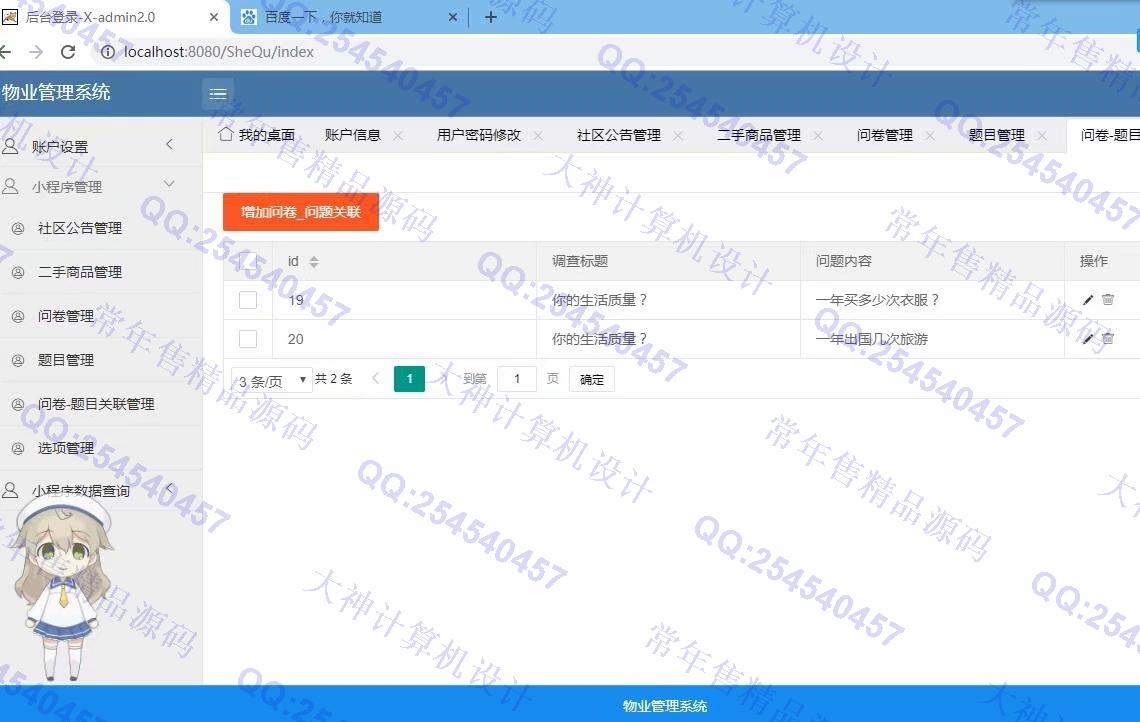Screen dimensions: 1140x722
Task: Click 确定 pagination confirm button
Action: [x=592, y=380]
